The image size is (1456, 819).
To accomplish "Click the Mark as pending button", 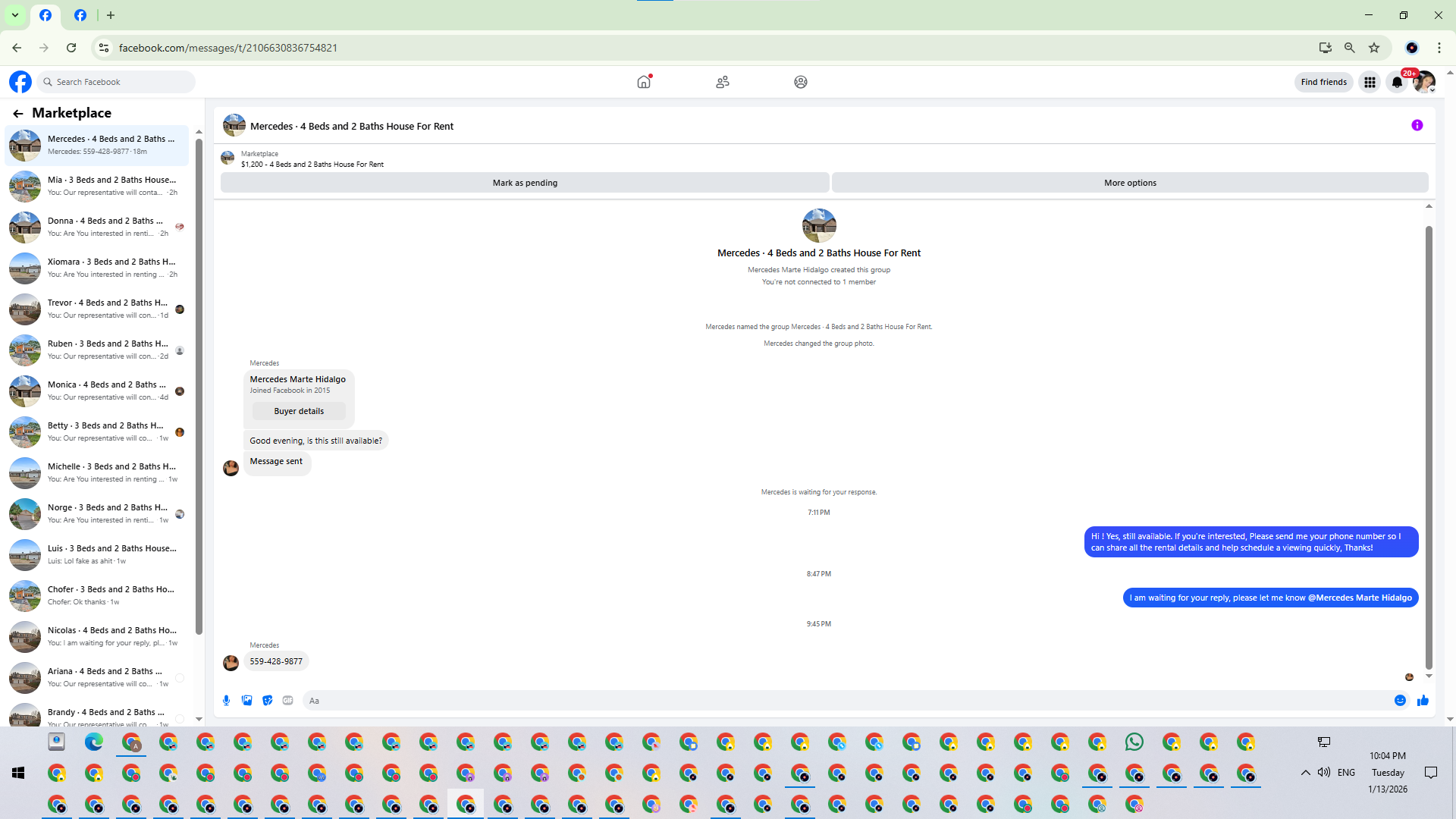I will (x=524, y=183).
